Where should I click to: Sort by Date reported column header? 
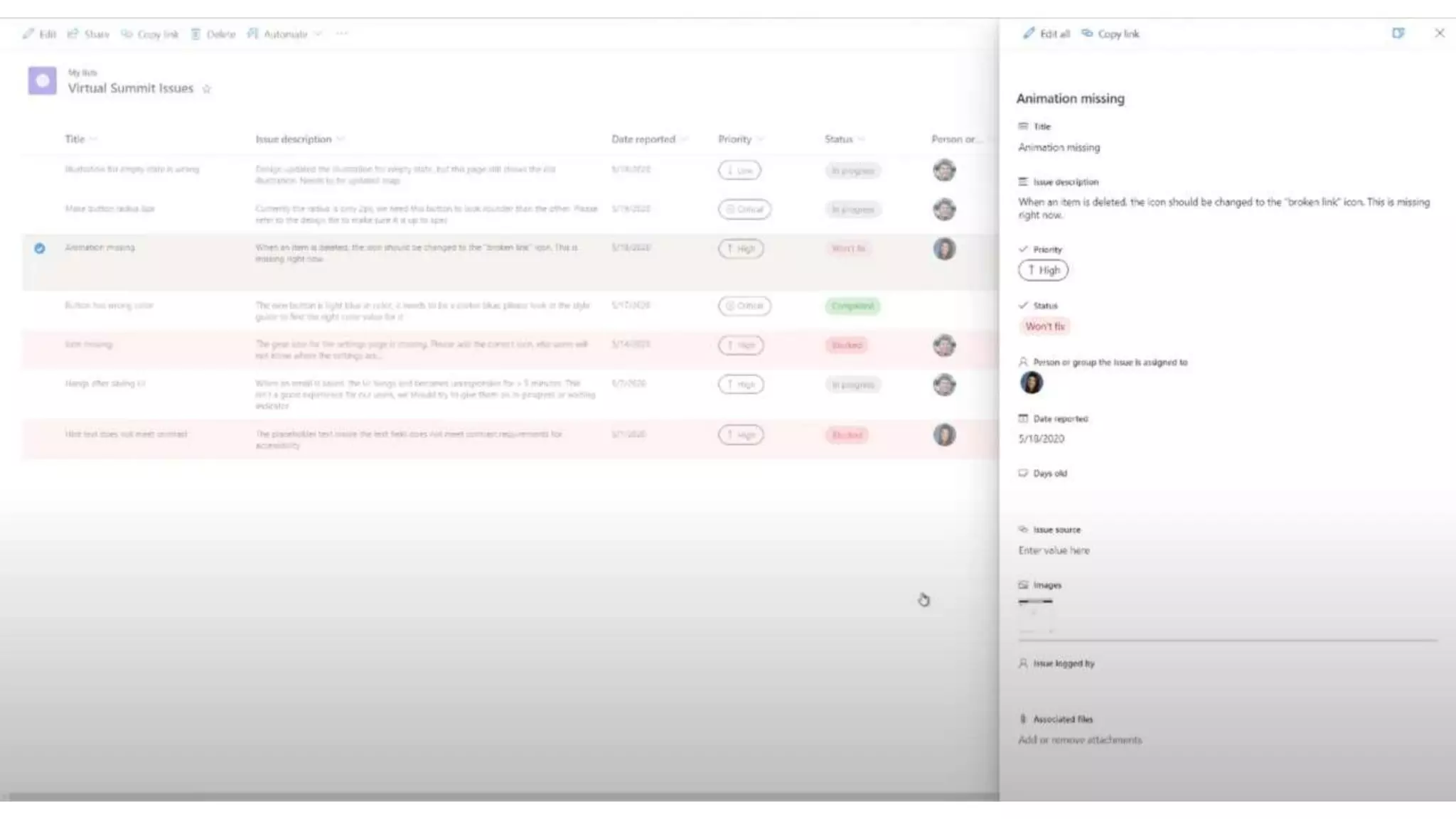[x=643, y=139]
